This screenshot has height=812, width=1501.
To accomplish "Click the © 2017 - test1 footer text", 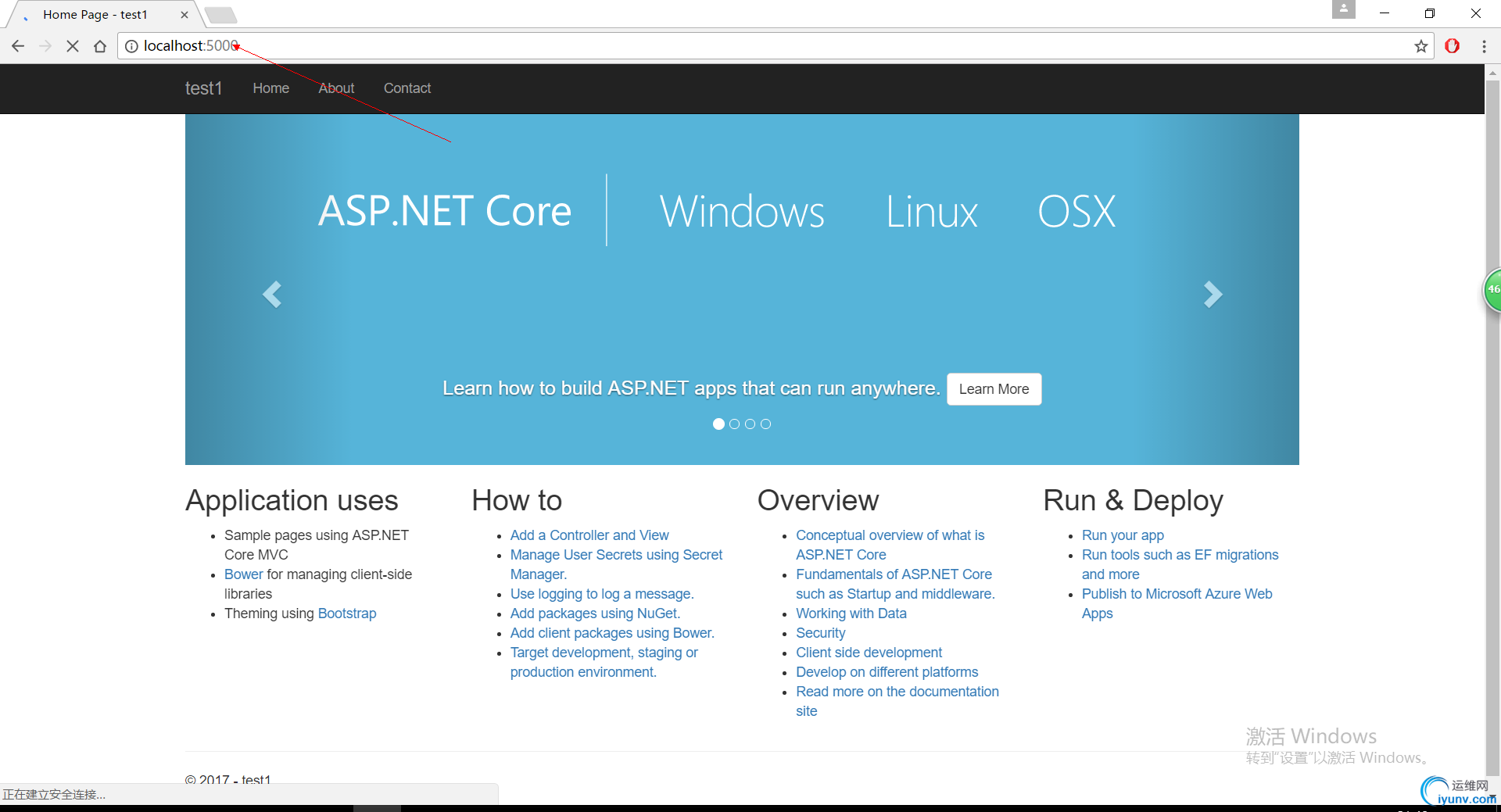I will pyautogui.click(x=227, y=779).
